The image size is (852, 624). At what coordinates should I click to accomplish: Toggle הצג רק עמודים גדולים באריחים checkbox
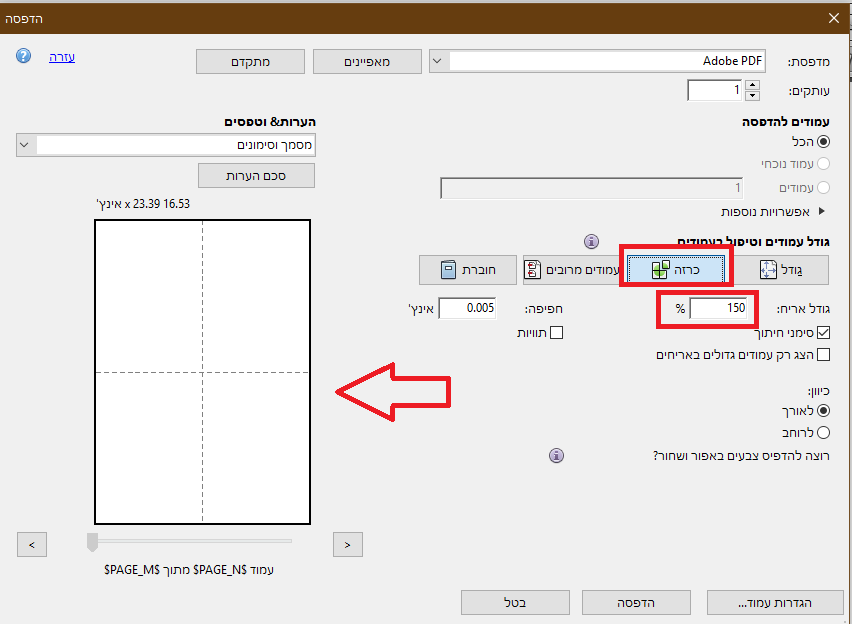[823, 354]
